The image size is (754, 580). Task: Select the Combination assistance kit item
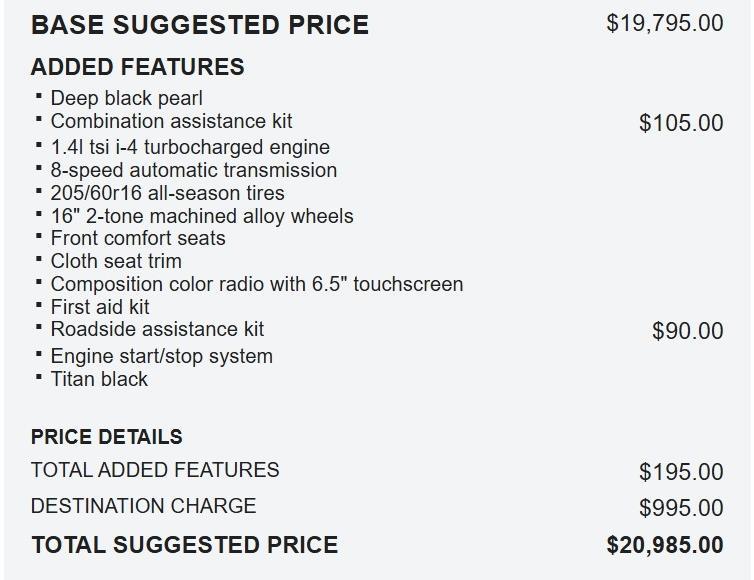171,121
